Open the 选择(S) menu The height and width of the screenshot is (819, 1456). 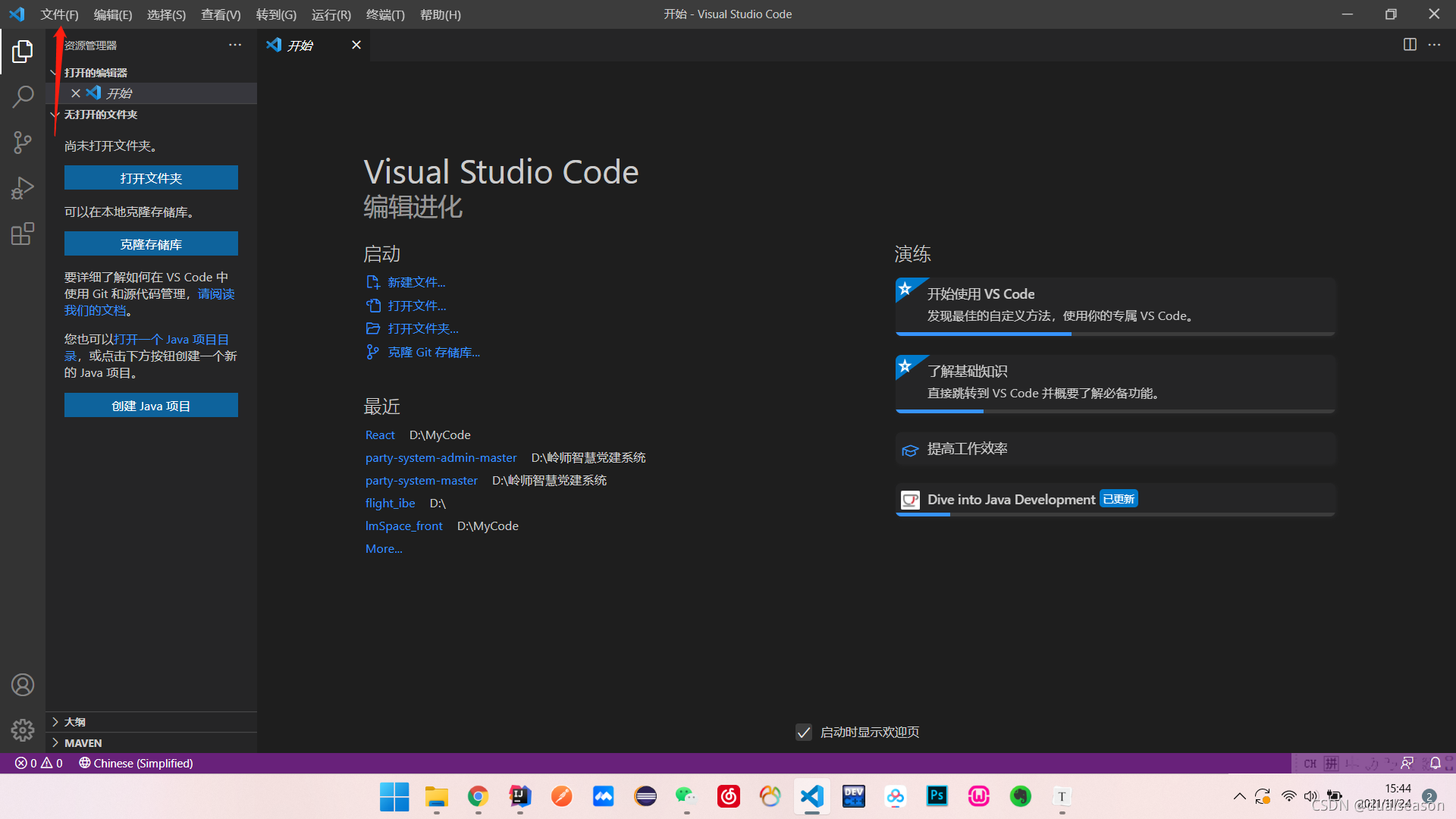click(166, 14)
